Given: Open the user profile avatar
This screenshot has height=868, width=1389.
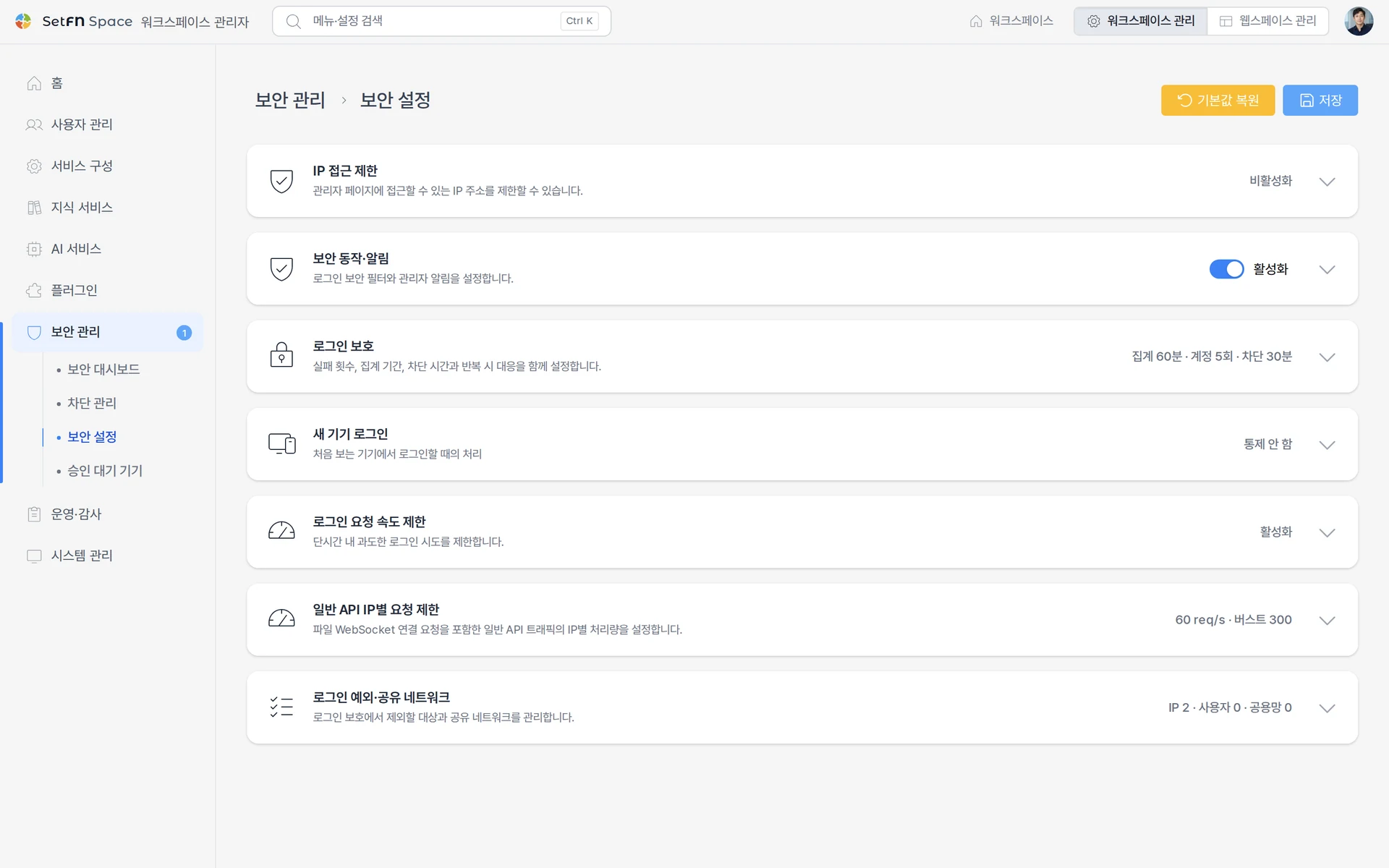Looking at the screenshot, I should 1359,21.
